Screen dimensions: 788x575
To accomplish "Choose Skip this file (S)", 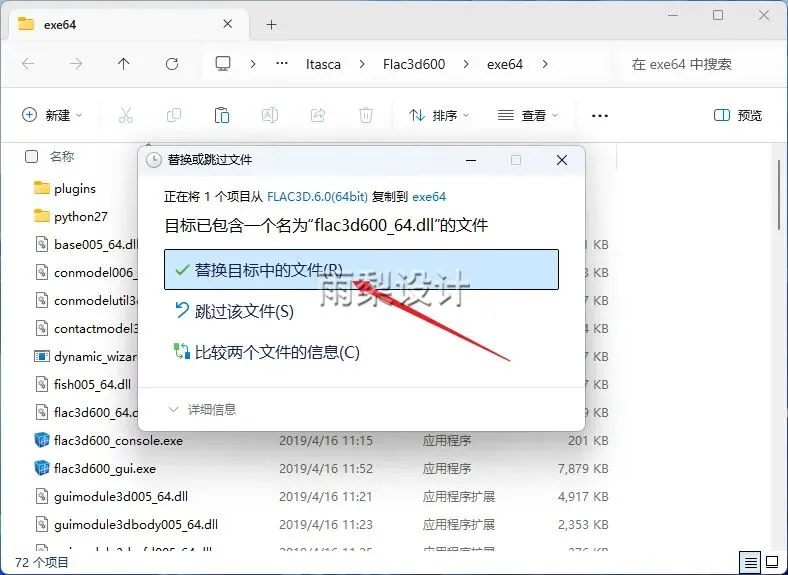I will pos(361,311).
